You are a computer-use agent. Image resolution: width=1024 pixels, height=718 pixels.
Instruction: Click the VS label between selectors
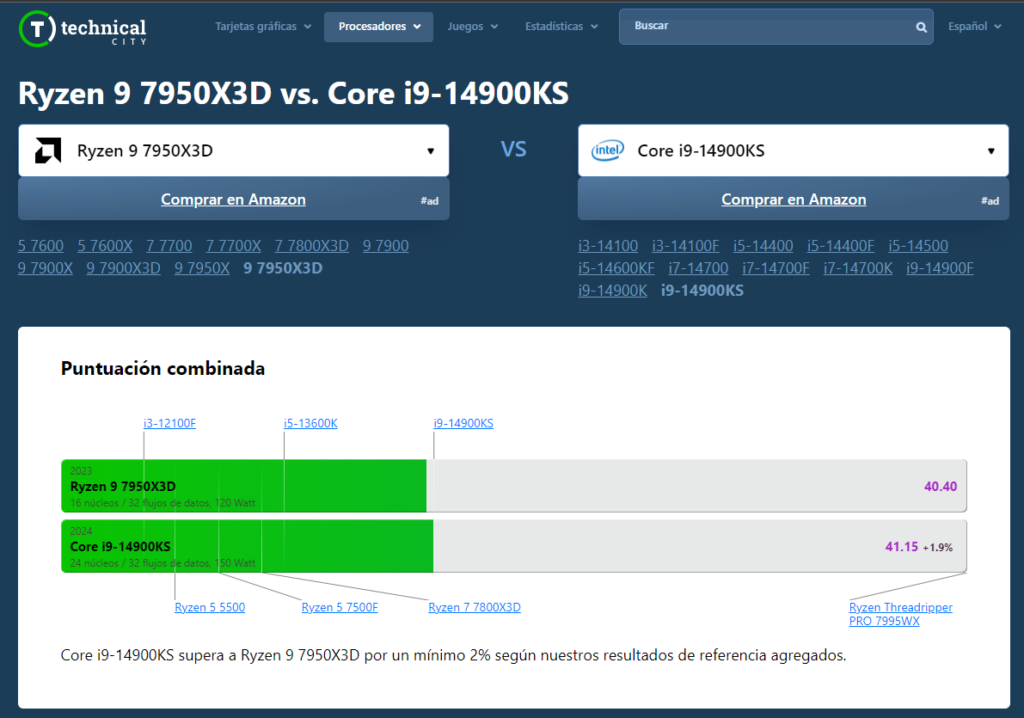[x=513, y=150]
